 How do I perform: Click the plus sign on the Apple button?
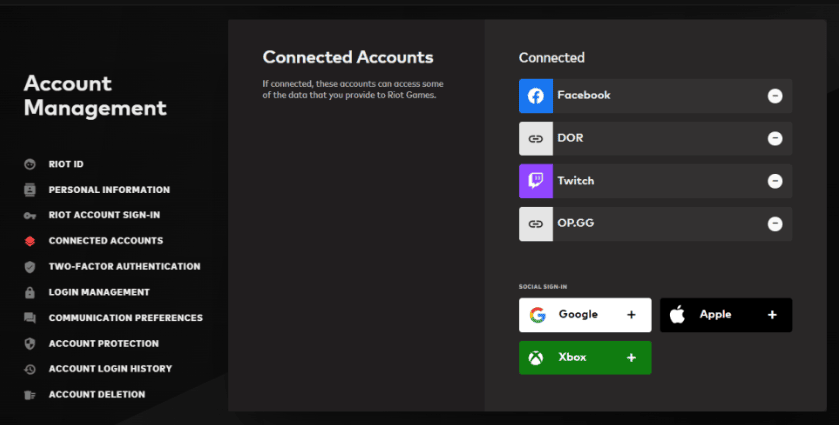pyautogui.click(x=772, y=315)
